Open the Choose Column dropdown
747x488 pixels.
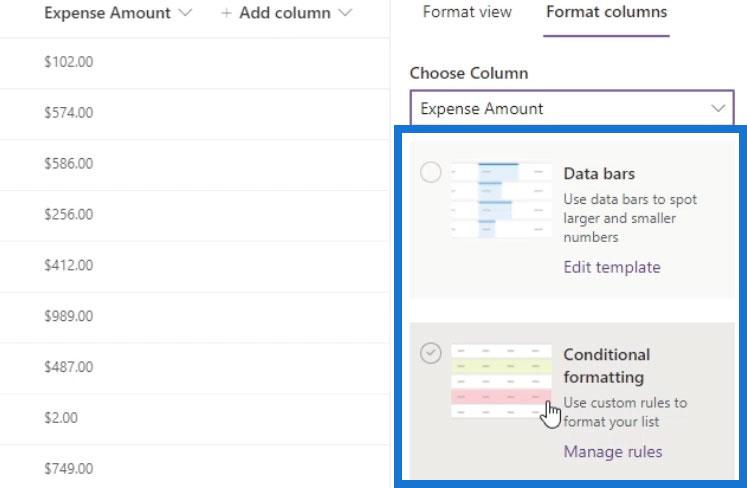pos(572,109)
